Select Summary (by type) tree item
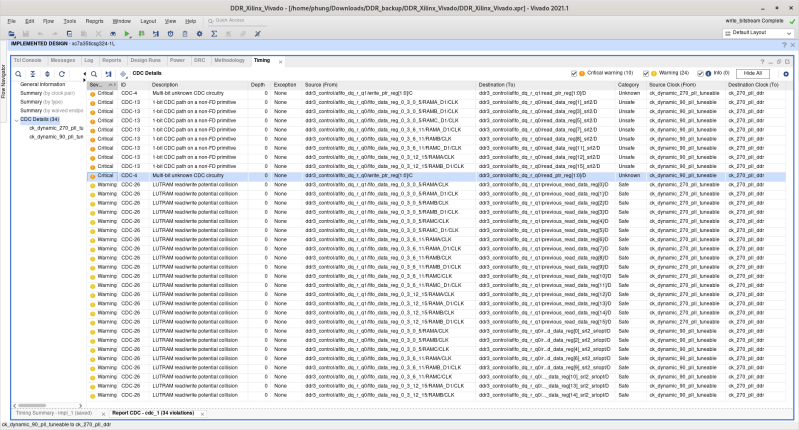 click(x=41, y=102)
